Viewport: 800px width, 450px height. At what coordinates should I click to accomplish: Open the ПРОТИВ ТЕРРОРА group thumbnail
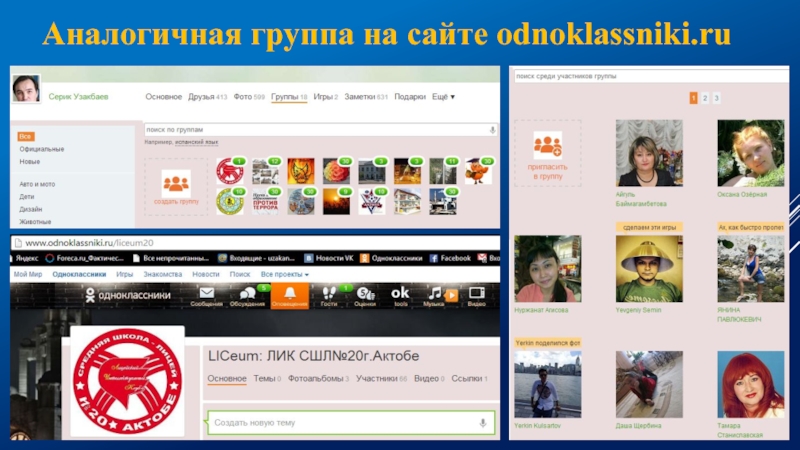tap(265, 202)
